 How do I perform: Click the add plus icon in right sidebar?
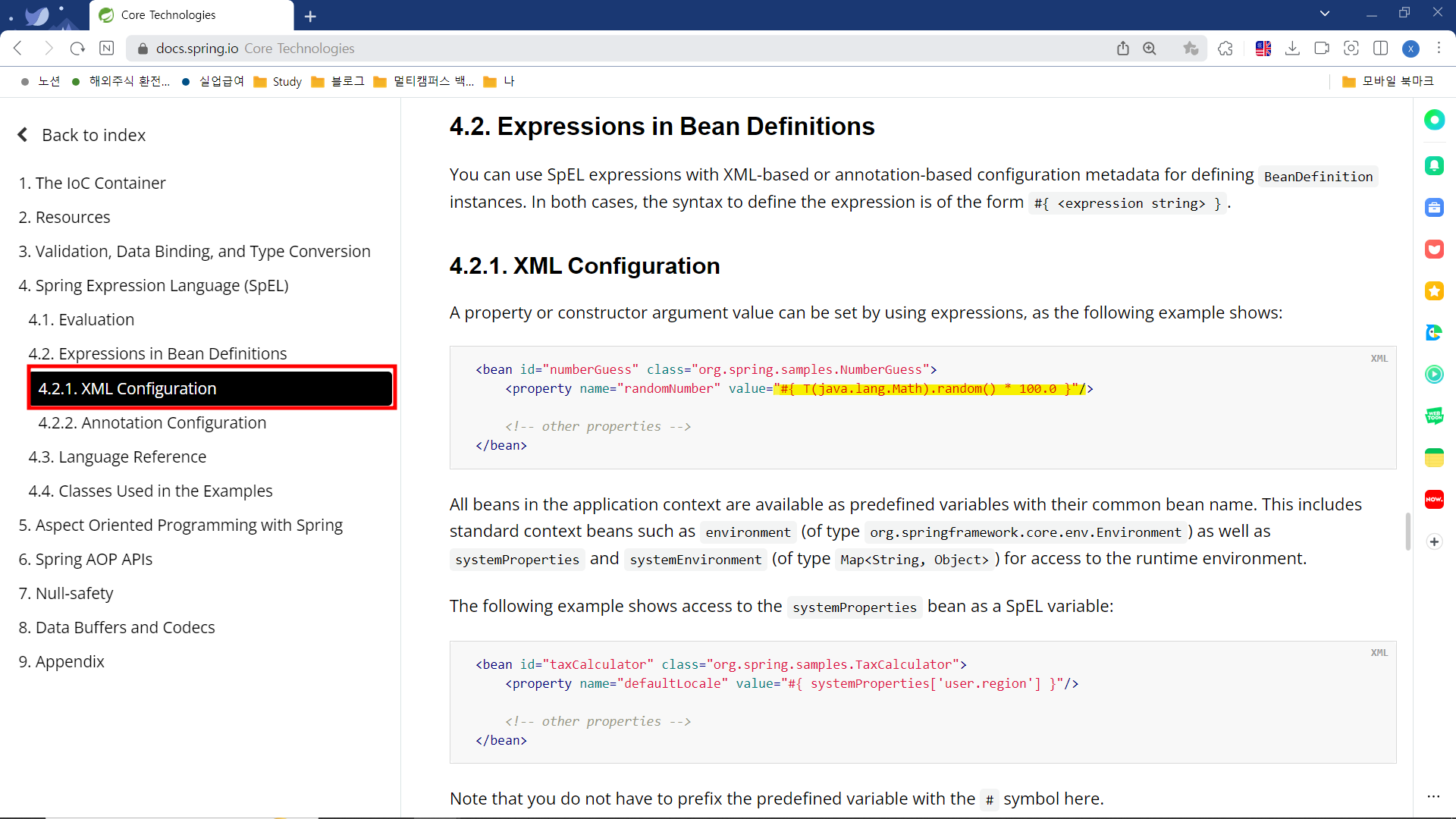(1434, 541)
